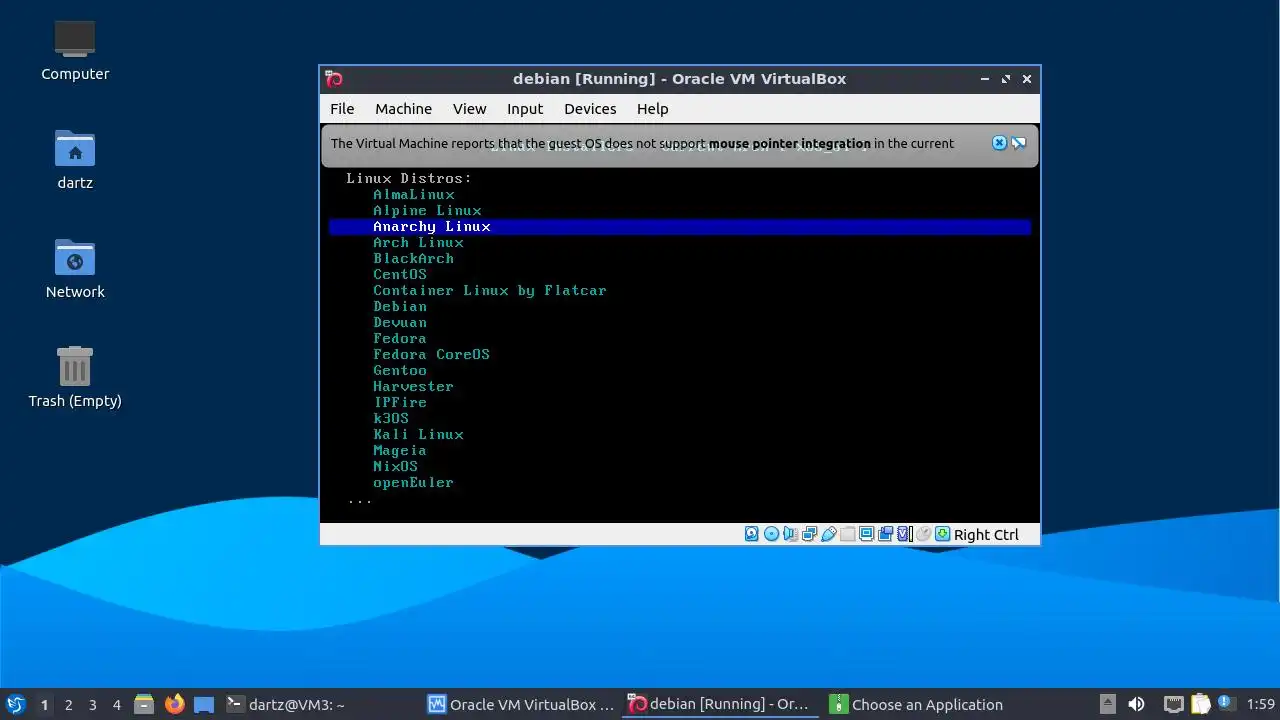Click the Linux Distros: heading
1280x720 pixels.
(x=409, y=179)
